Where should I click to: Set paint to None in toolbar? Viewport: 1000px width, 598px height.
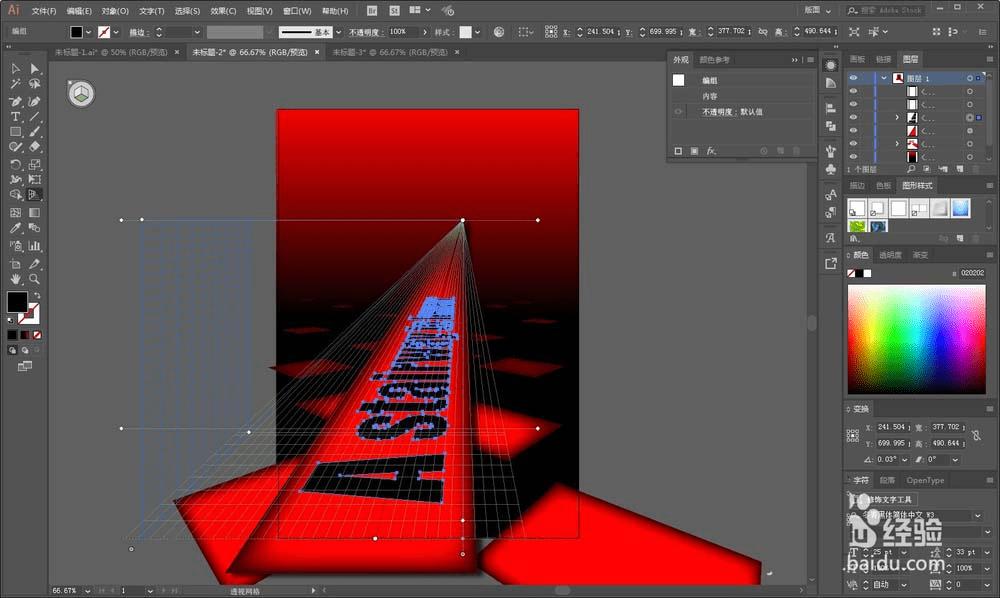(37, 335)
